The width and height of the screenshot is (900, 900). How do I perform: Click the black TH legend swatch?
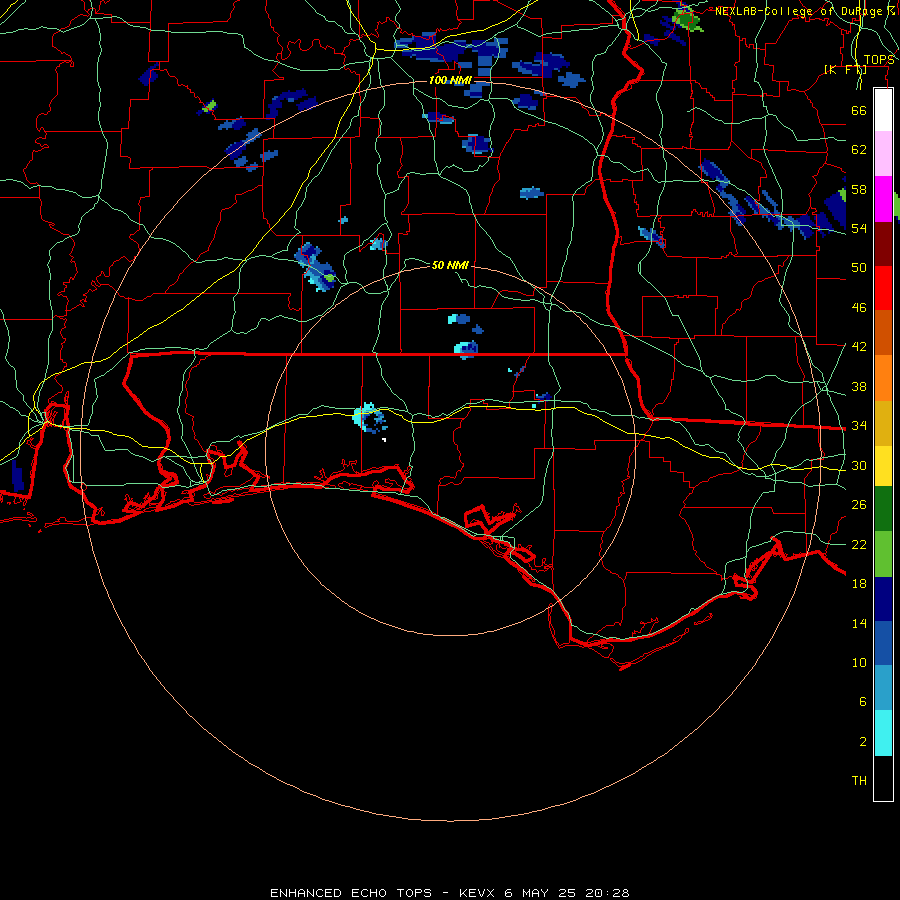883,778
